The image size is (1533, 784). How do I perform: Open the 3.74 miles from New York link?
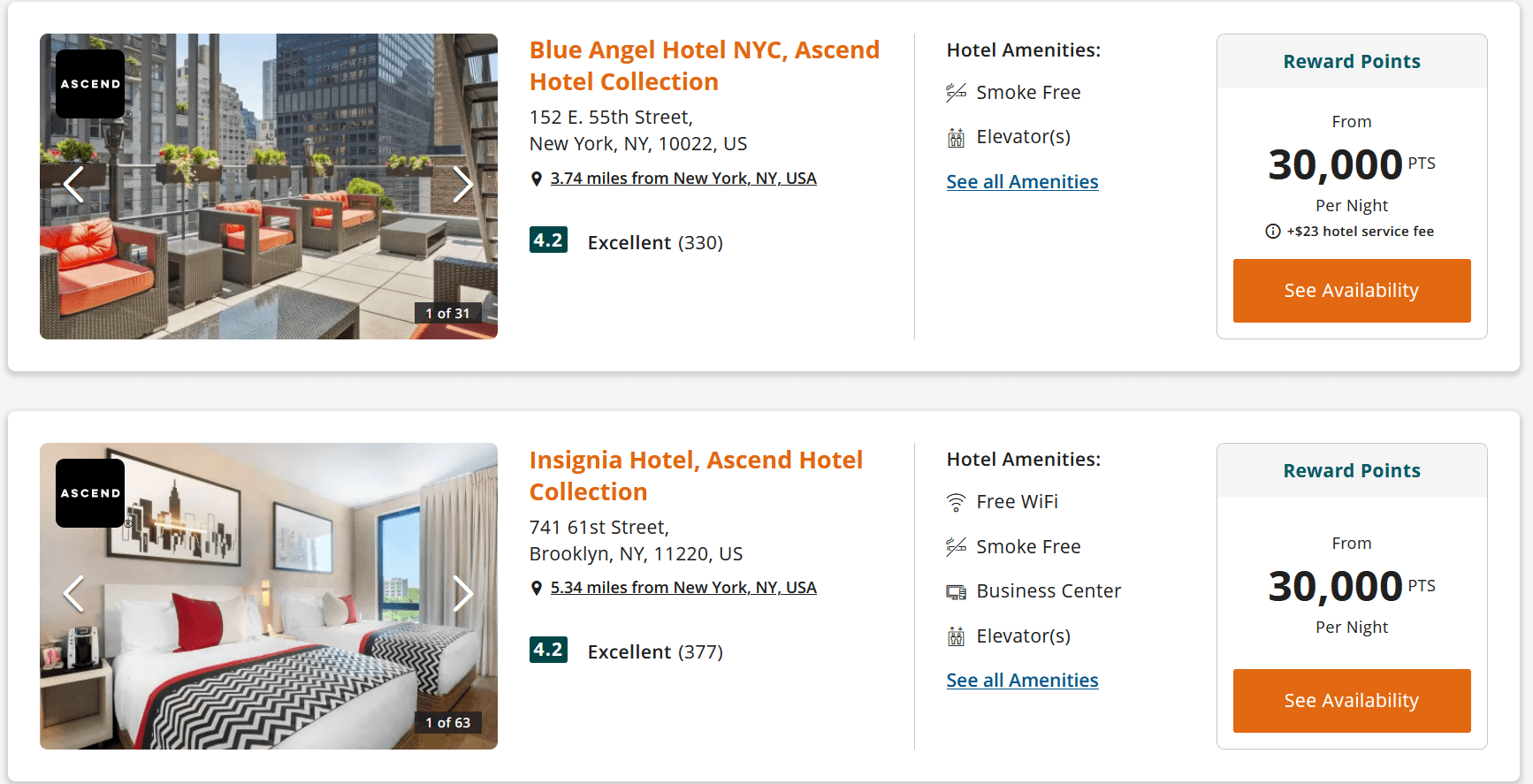683,179
